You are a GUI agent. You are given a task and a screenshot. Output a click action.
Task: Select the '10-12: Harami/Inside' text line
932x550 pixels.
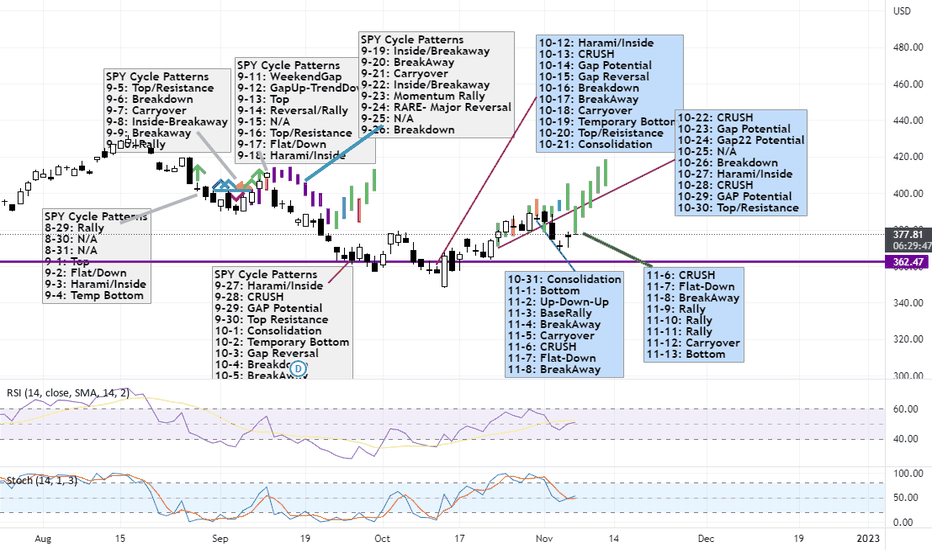pyautogui.click(x=596, y=43)
